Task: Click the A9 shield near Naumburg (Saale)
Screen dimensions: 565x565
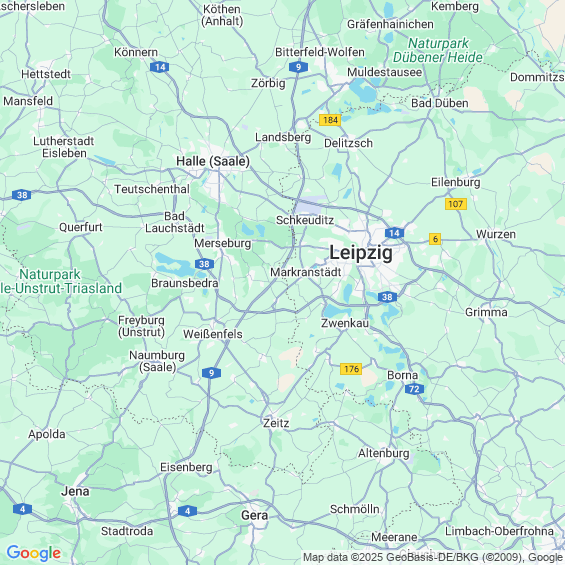Action: click(212, 373)
